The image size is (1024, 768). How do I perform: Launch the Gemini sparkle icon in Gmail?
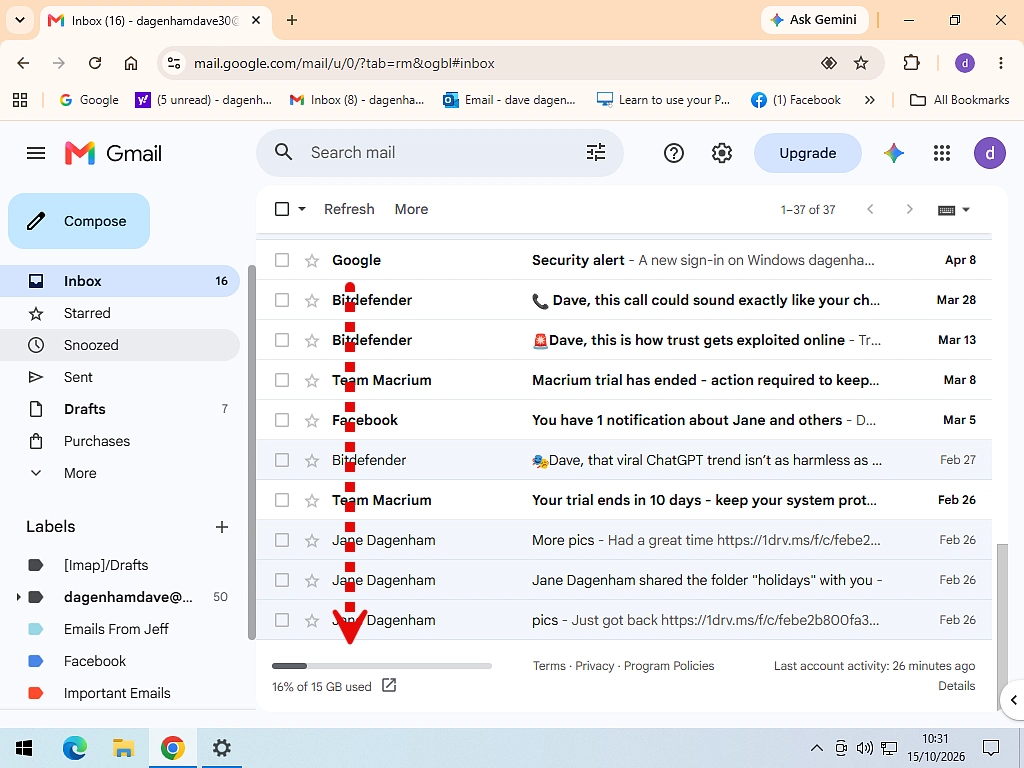(894, 153)
